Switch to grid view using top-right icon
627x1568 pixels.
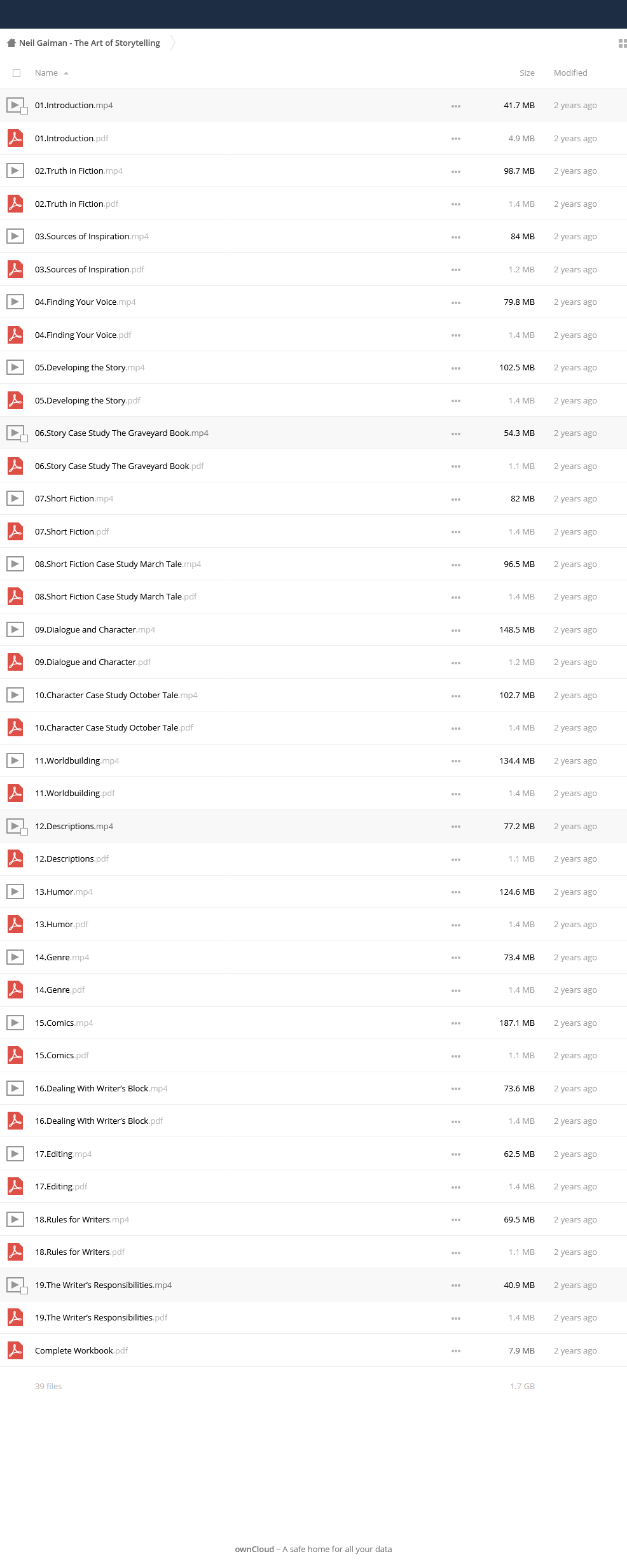[623, 43]
